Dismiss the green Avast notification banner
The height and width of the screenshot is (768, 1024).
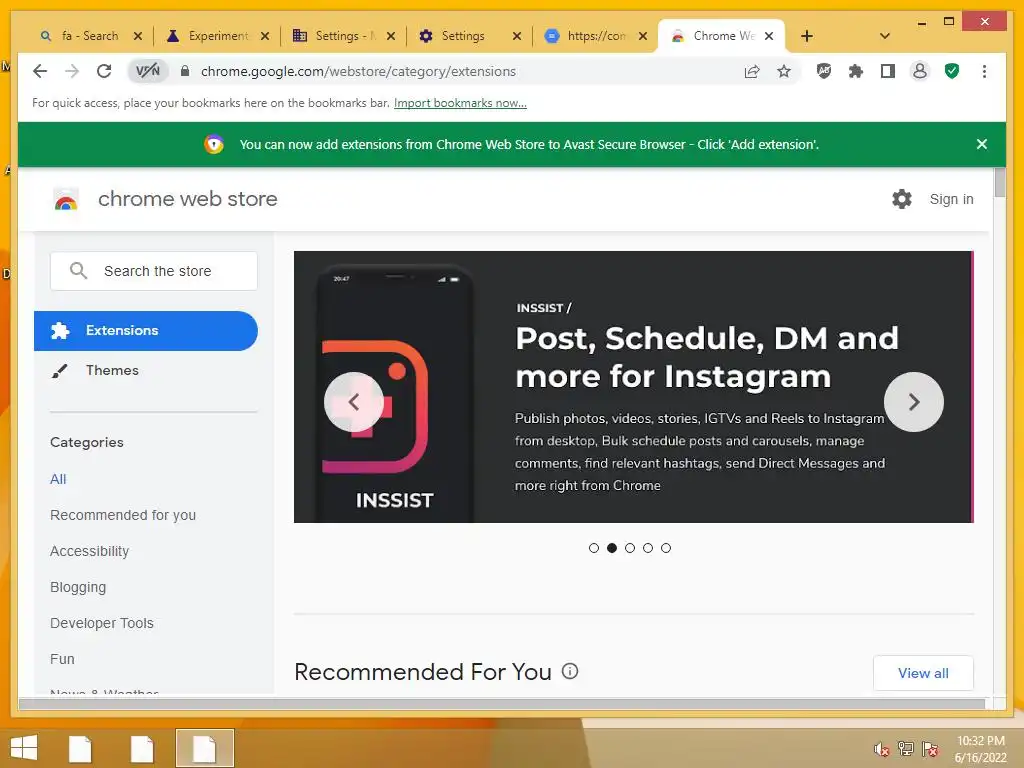click(981, 144)
